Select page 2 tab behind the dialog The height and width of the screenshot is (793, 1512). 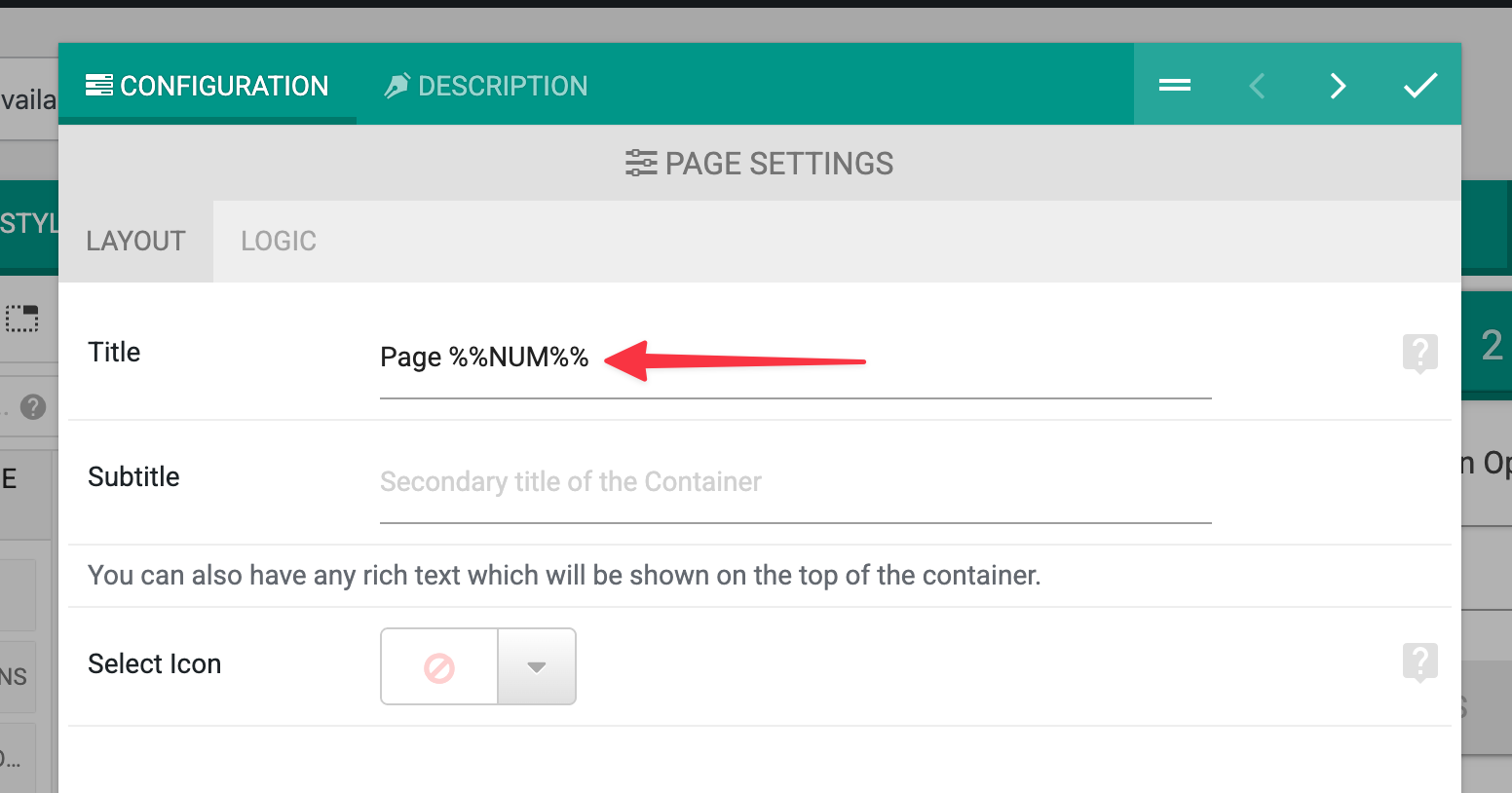tap(1491, 346)
